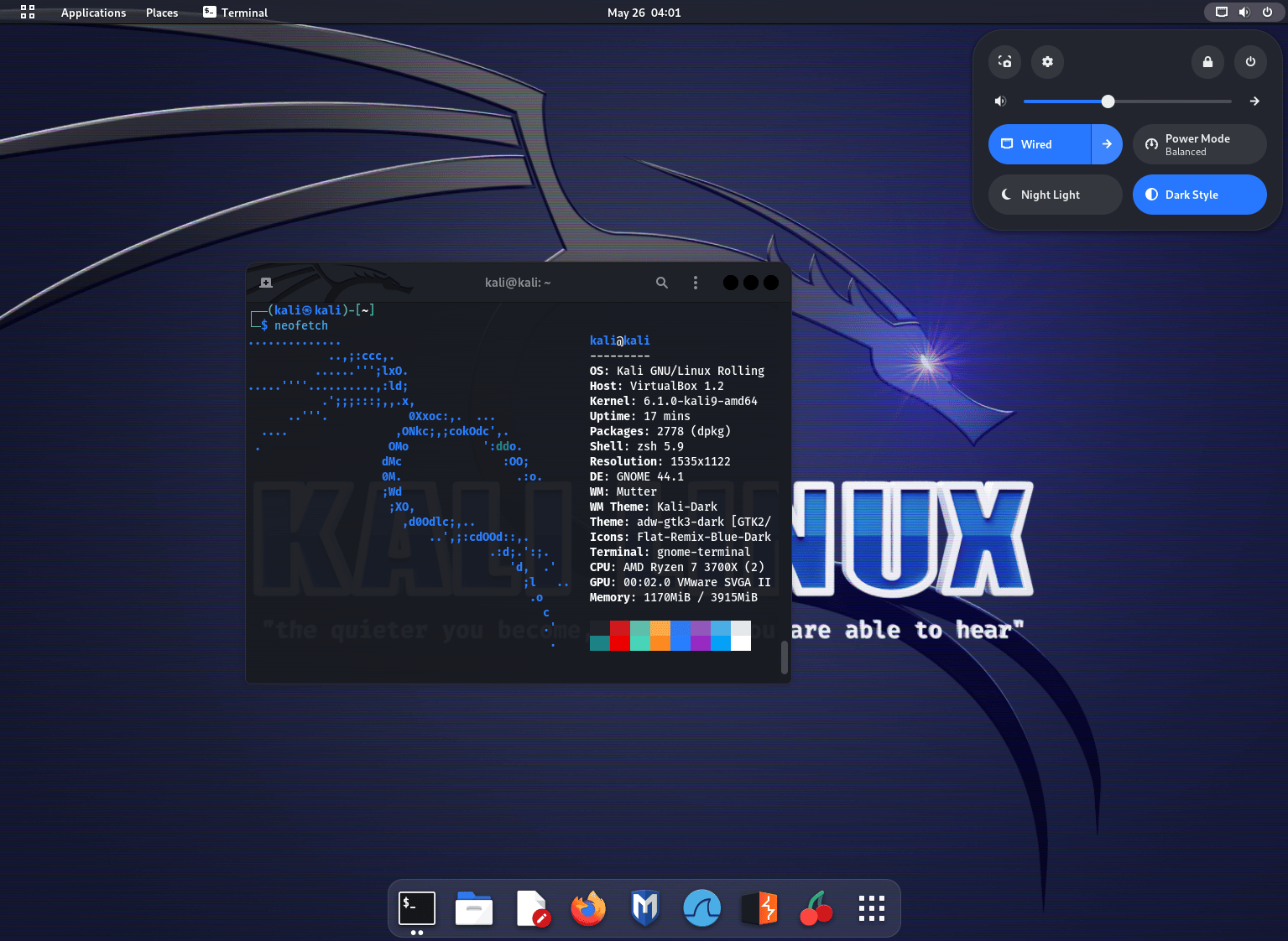This screenshot has height=941, width=1288.
Task: Expand the Wired network options
Action: pyautogui.click(x=1108, y=143)
